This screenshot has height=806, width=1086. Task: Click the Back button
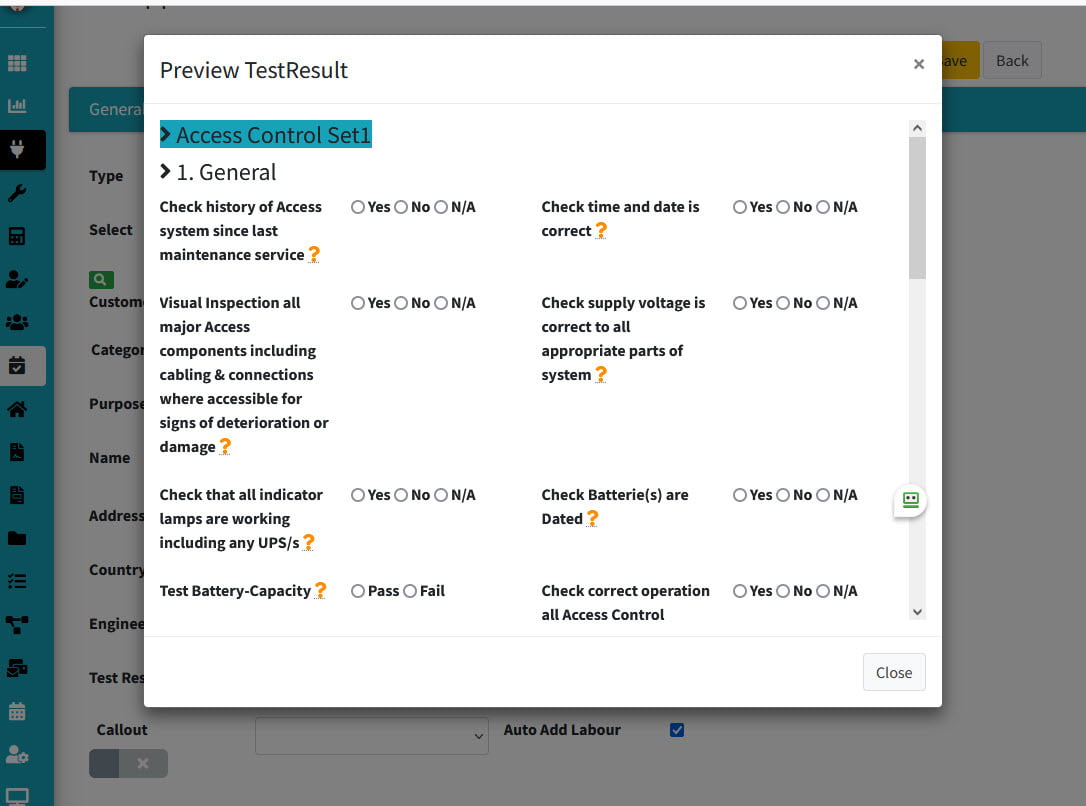tap(1012, 61)
